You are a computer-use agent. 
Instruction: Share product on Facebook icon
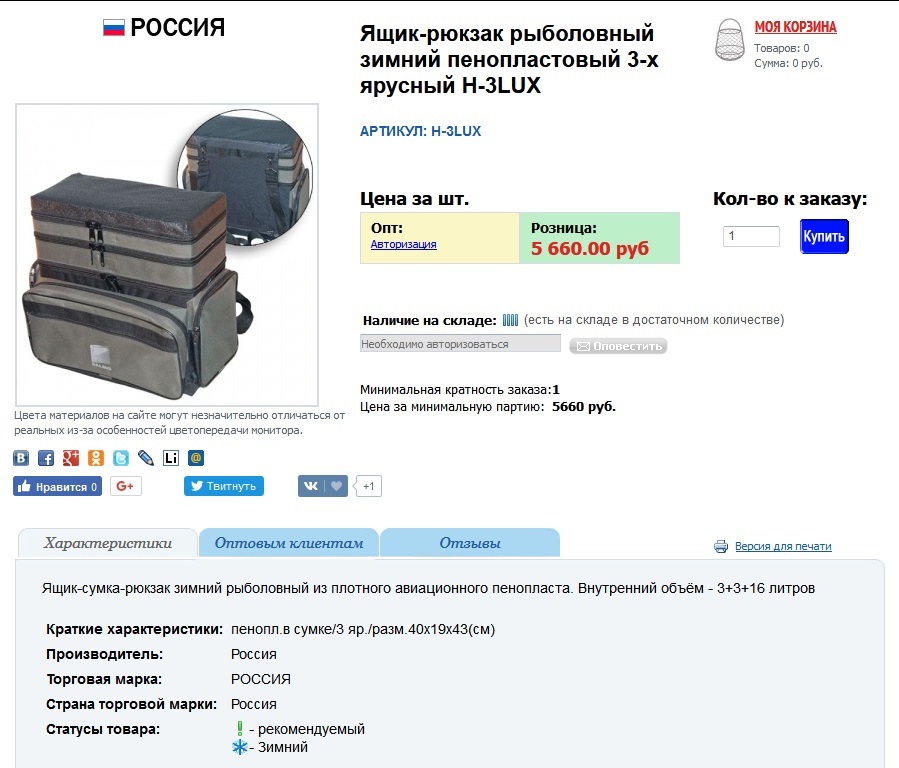[46, 457]
